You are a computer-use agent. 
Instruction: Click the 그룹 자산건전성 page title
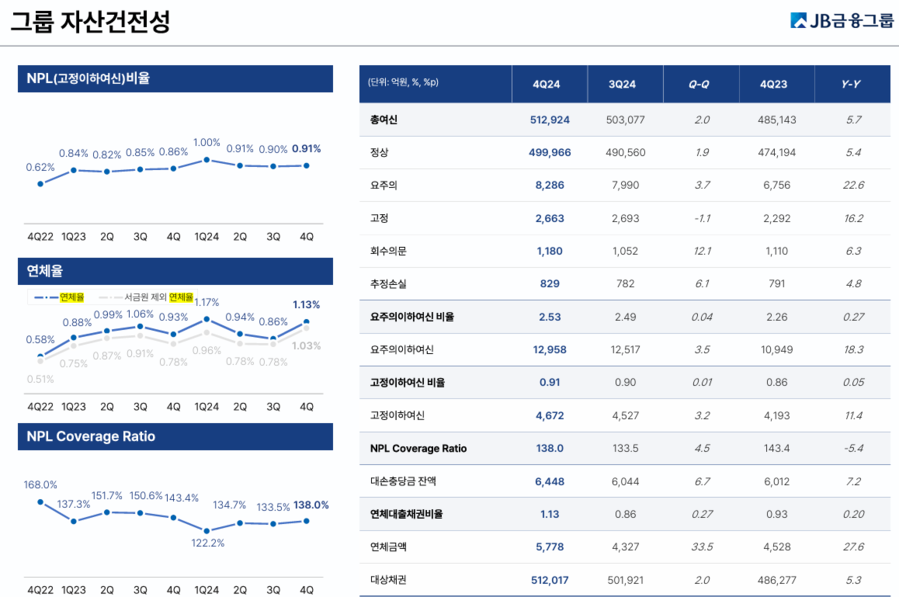[x=91, y=21]
